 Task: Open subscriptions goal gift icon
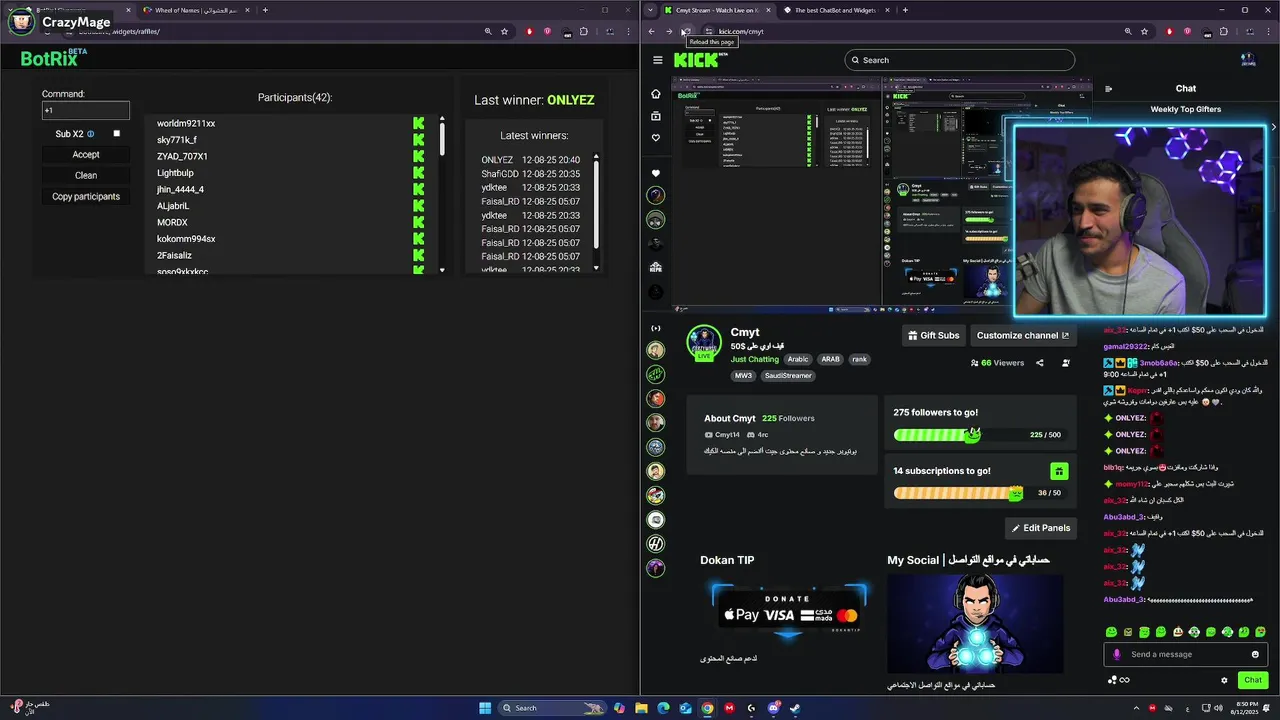pyautogui.click(x=1059, y=471)
